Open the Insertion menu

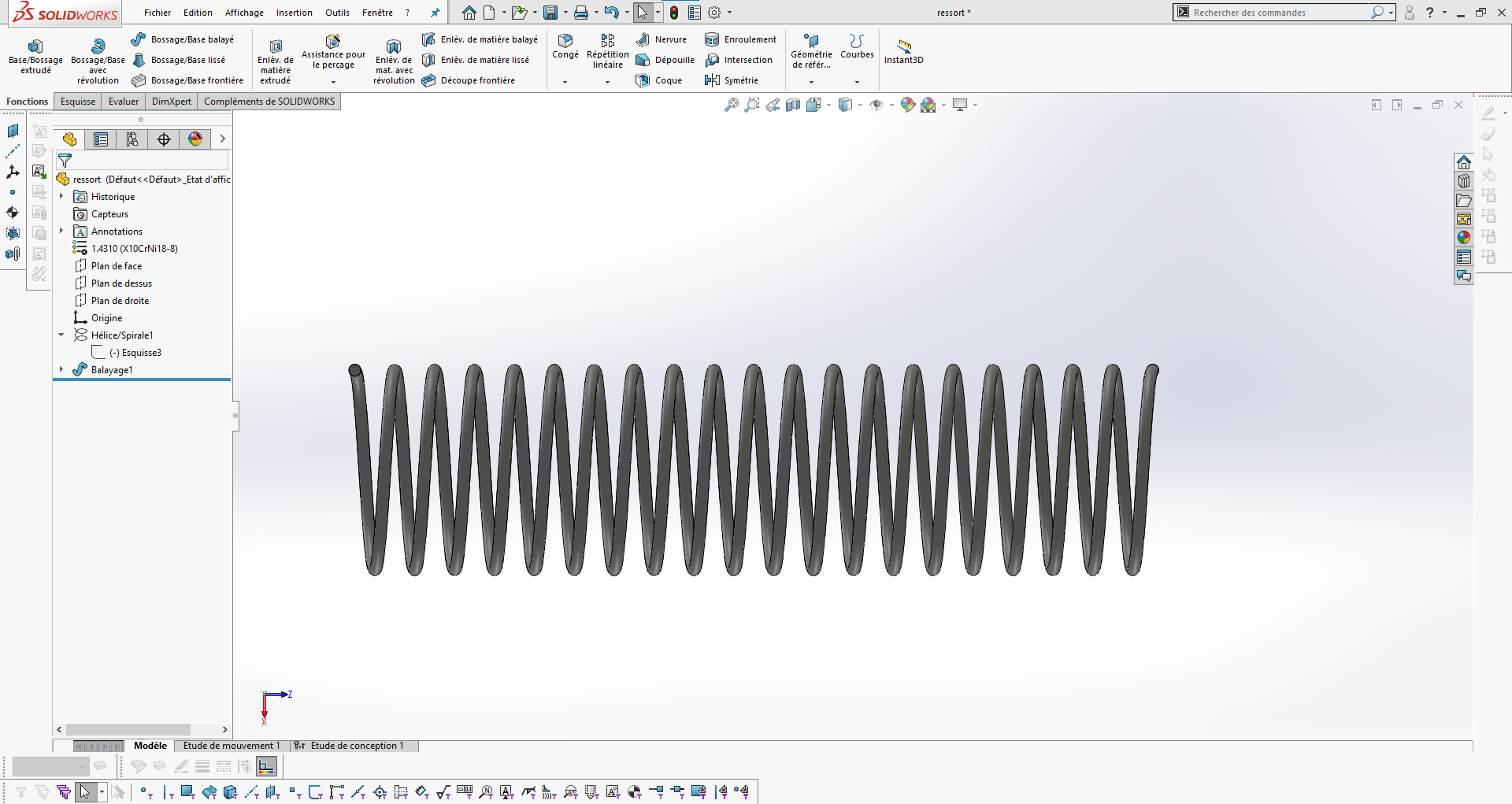tap(294, 13)
